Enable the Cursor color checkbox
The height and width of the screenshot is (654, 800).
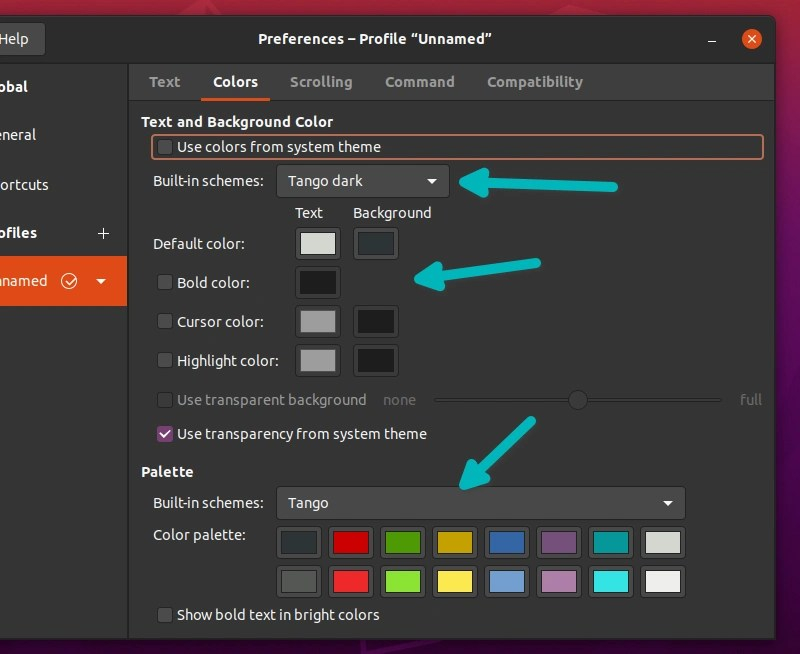(x=165, y=322)
